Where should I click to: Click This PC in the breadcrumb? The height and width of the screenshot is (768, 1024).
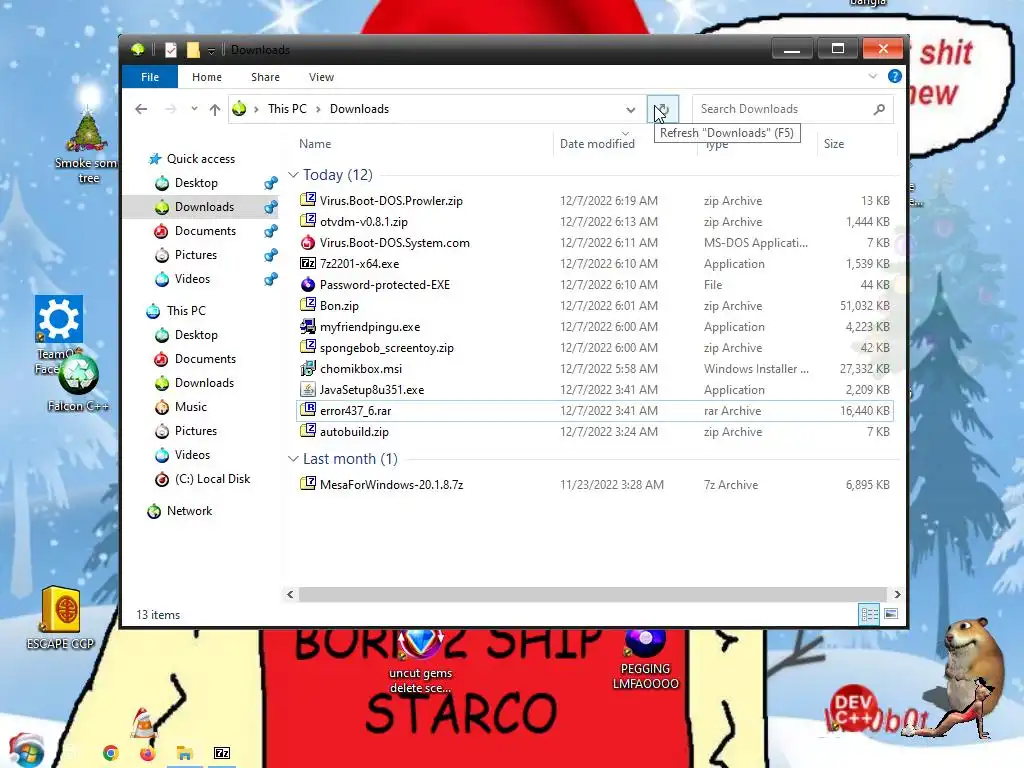[287, 109]
